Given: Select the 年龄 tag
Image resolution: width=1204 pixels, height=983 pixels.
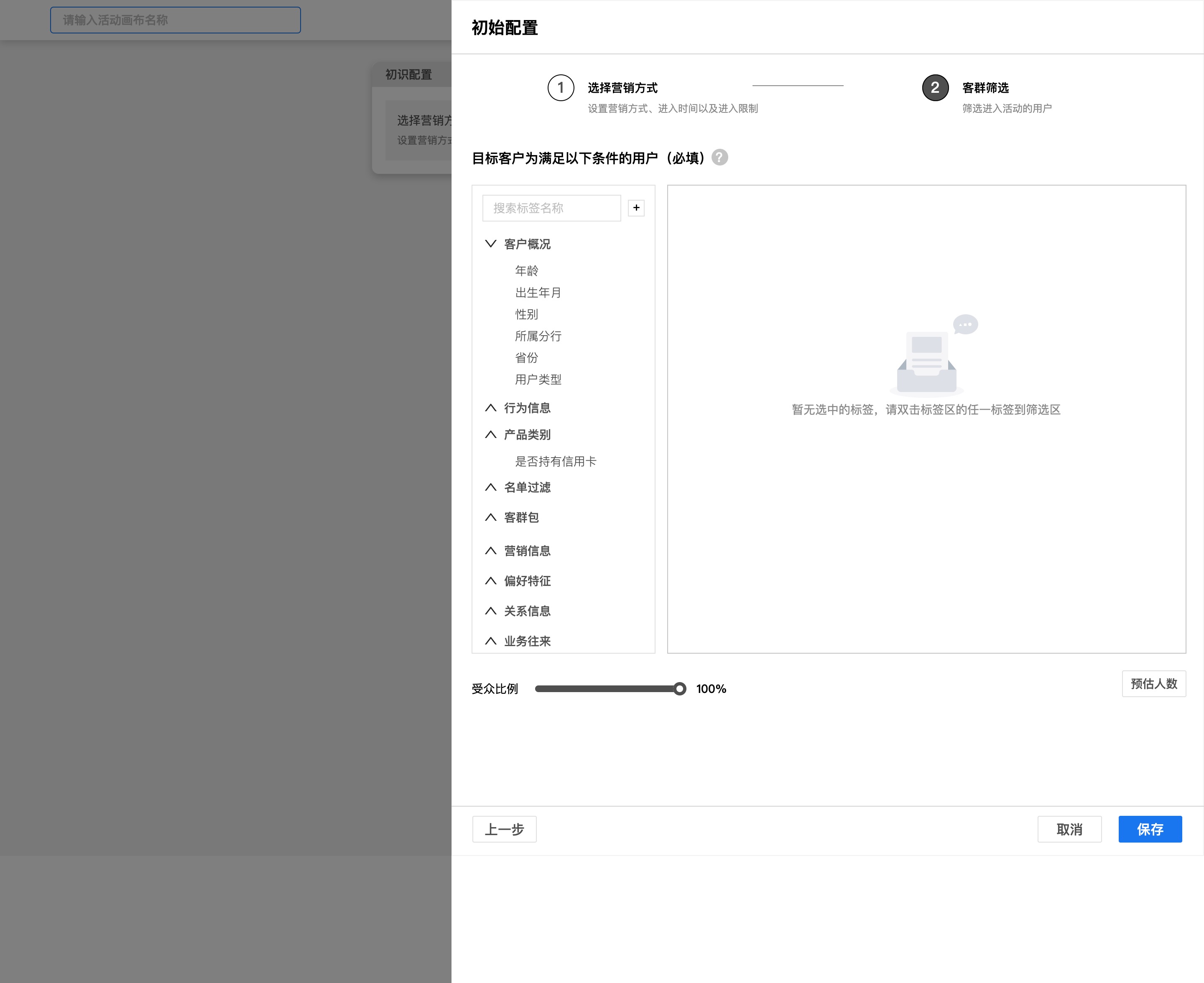Looking at the screenshot, I should [526, 271].
